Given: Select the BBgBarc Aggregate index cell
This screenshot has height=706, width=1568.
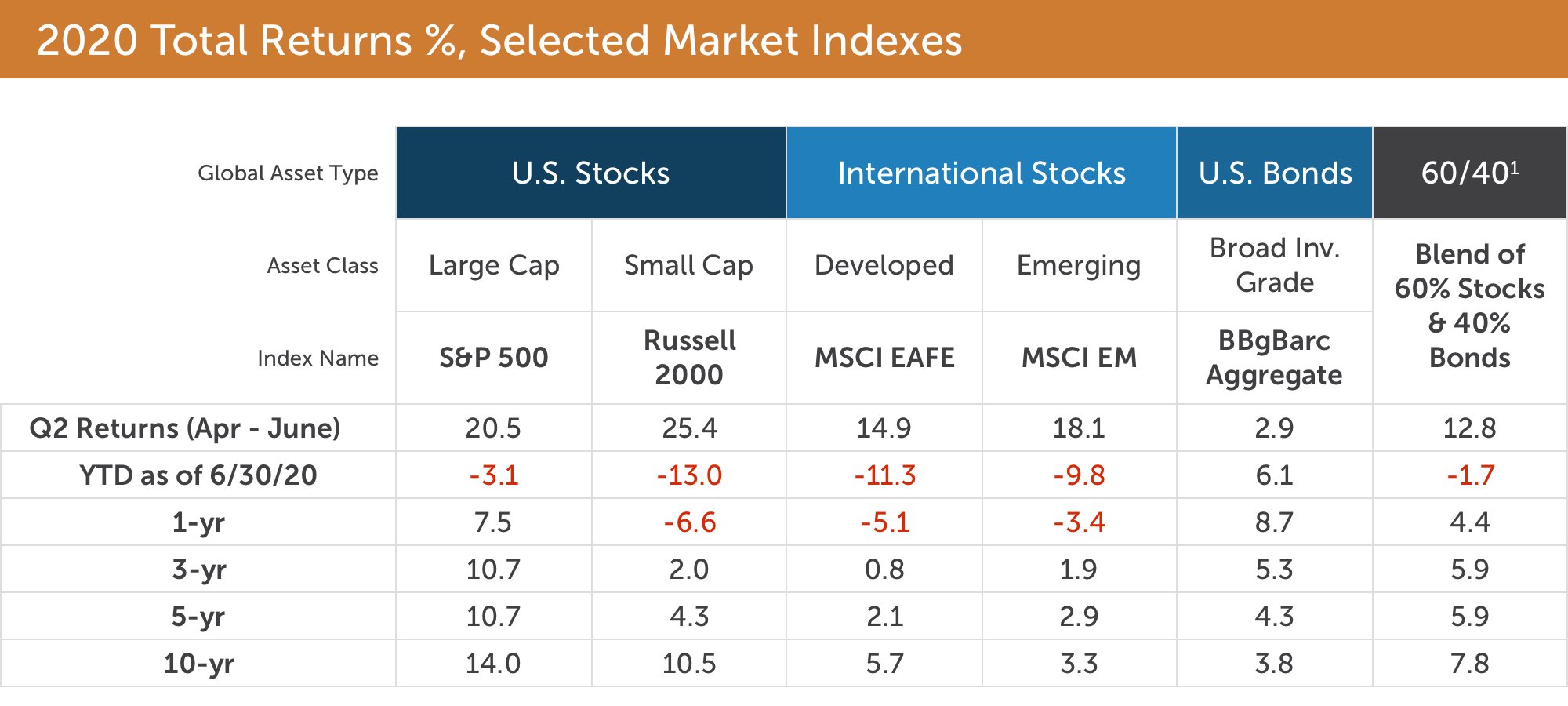Looking at the screenshot, I should point(1274,358).
